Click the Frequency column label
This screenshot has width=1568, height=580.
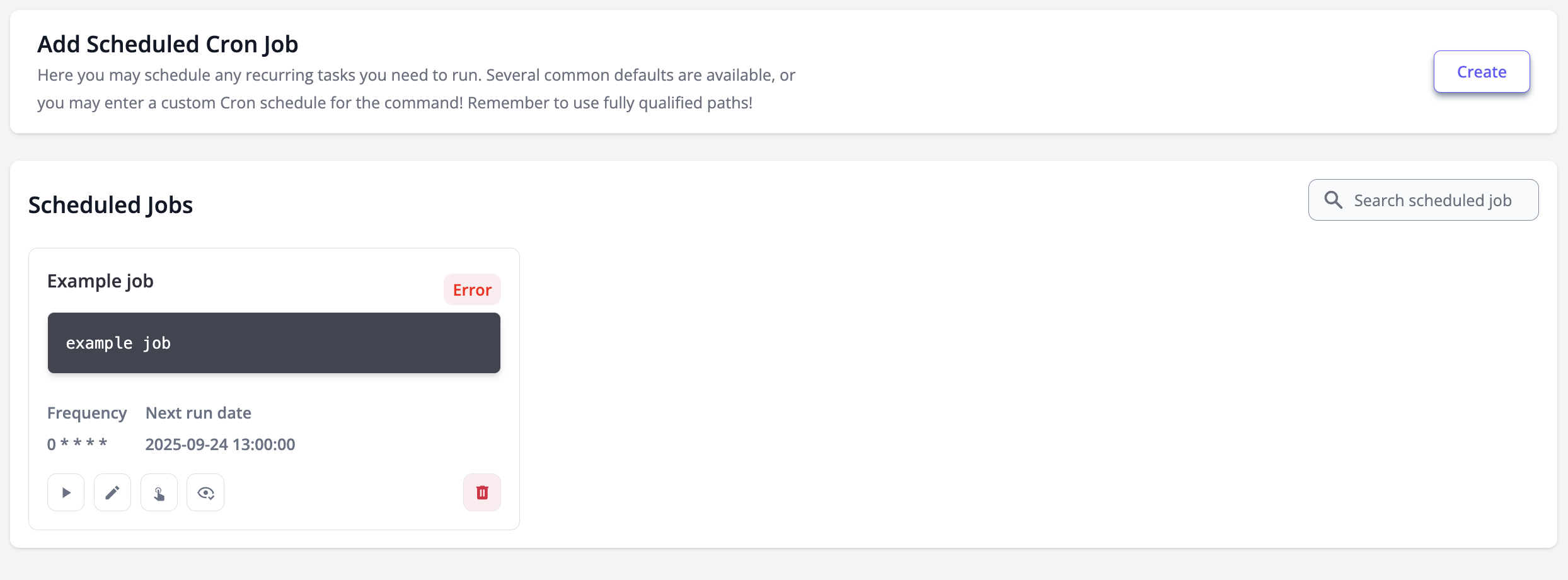pos(87,413)
